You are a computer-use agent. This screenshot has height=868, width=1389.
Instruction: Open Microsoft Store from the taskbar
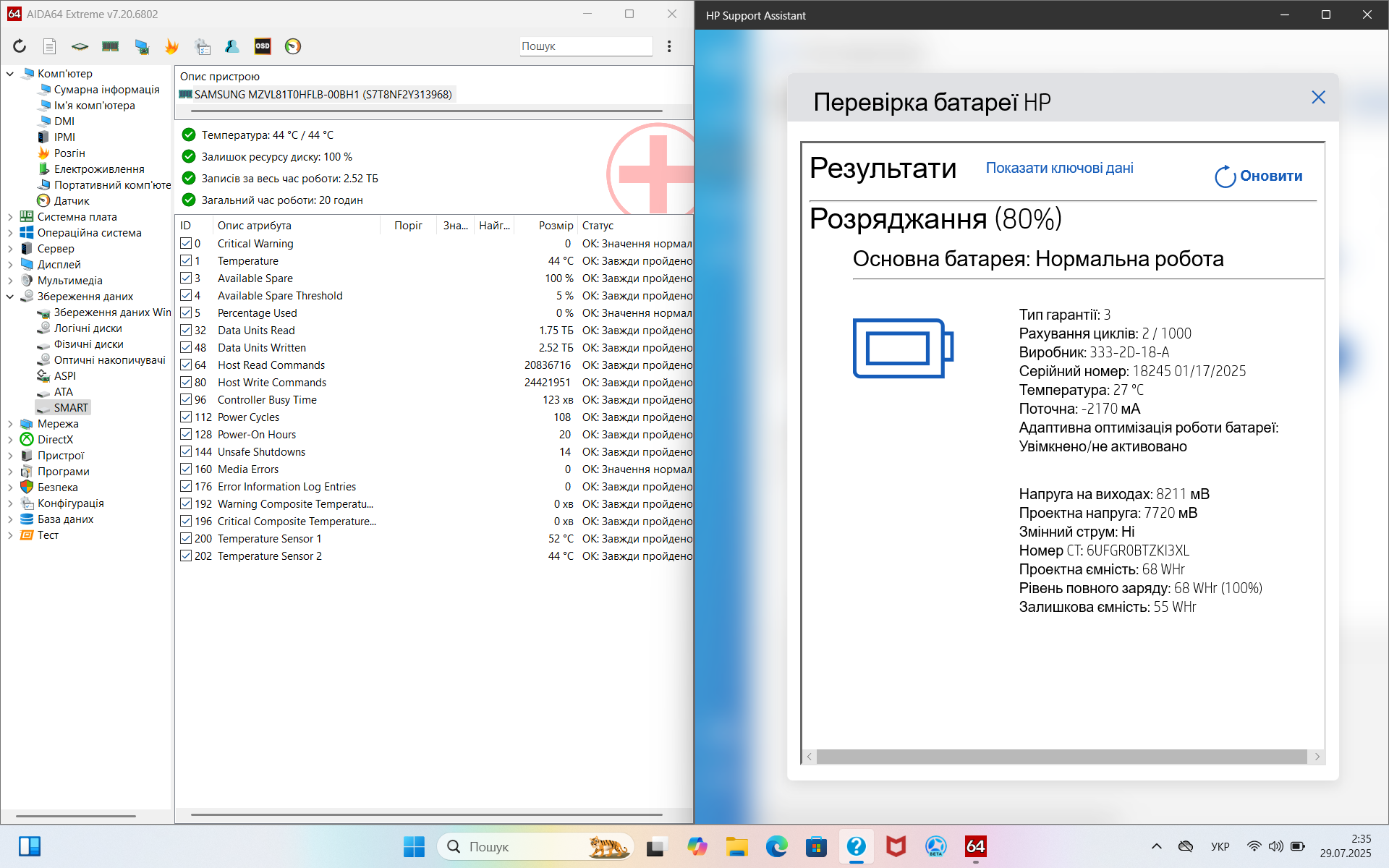(x=816, y=846)
